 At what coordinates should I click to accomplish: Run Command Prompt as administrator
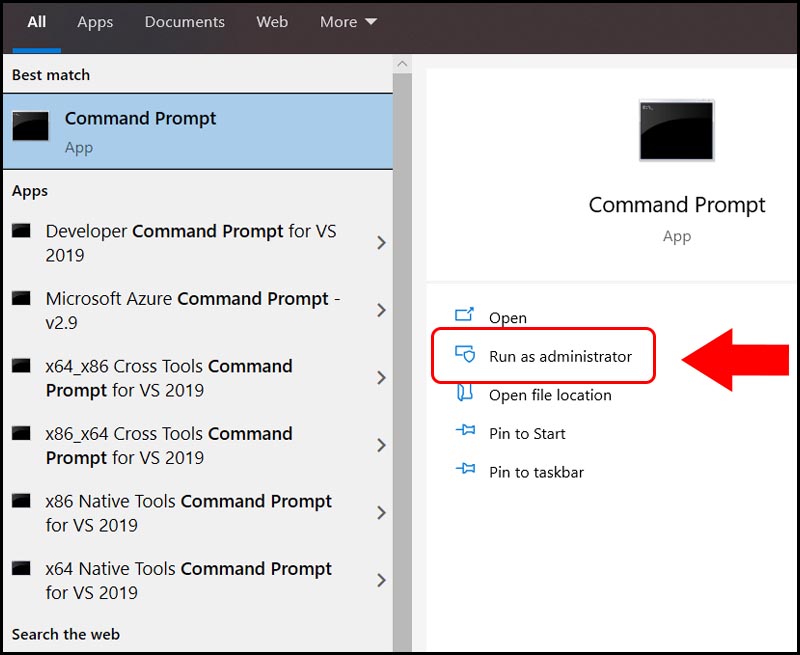coord(560,356)
